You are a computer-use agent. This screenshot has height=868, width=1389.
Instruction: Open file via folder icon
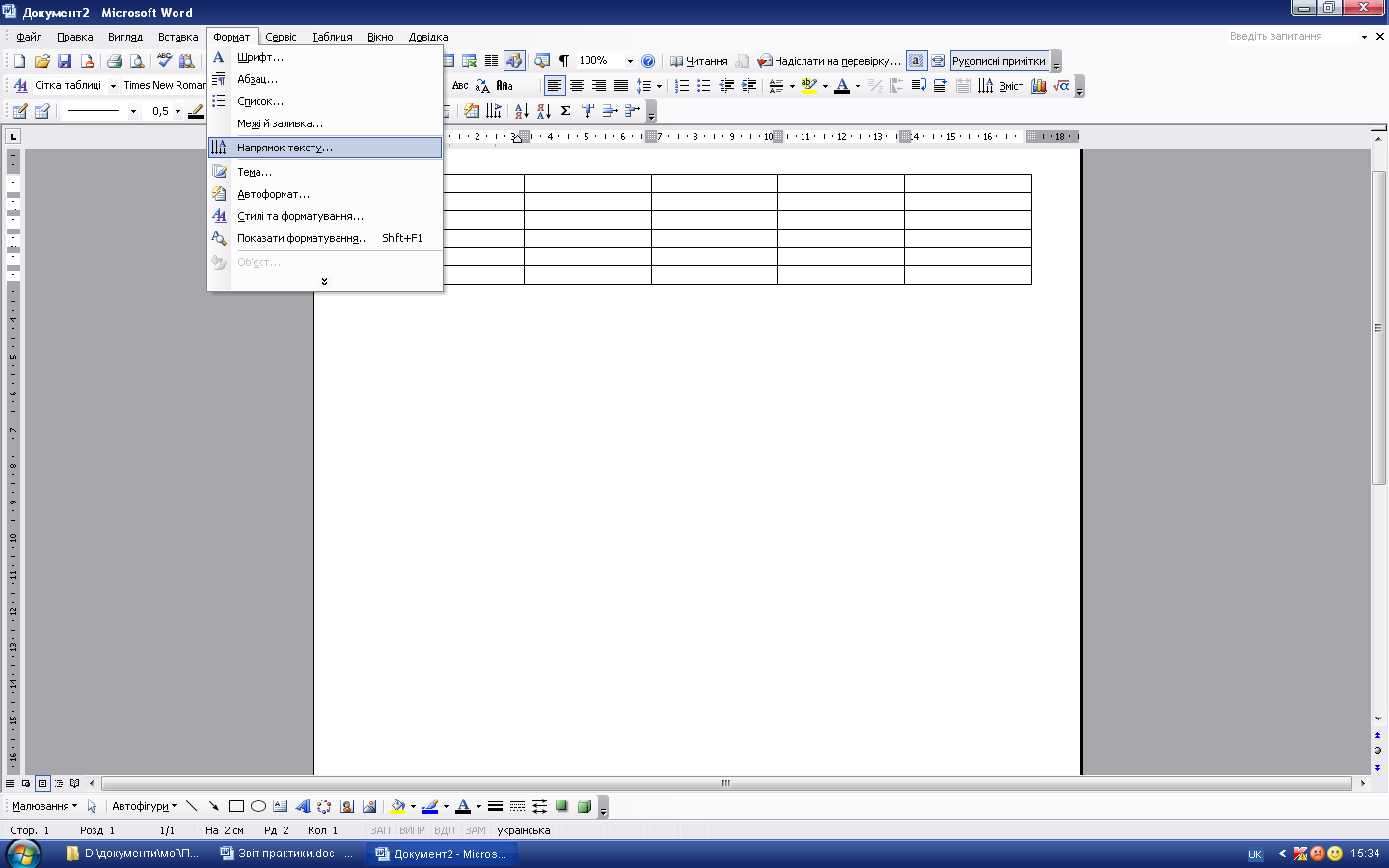pos(41,61)
